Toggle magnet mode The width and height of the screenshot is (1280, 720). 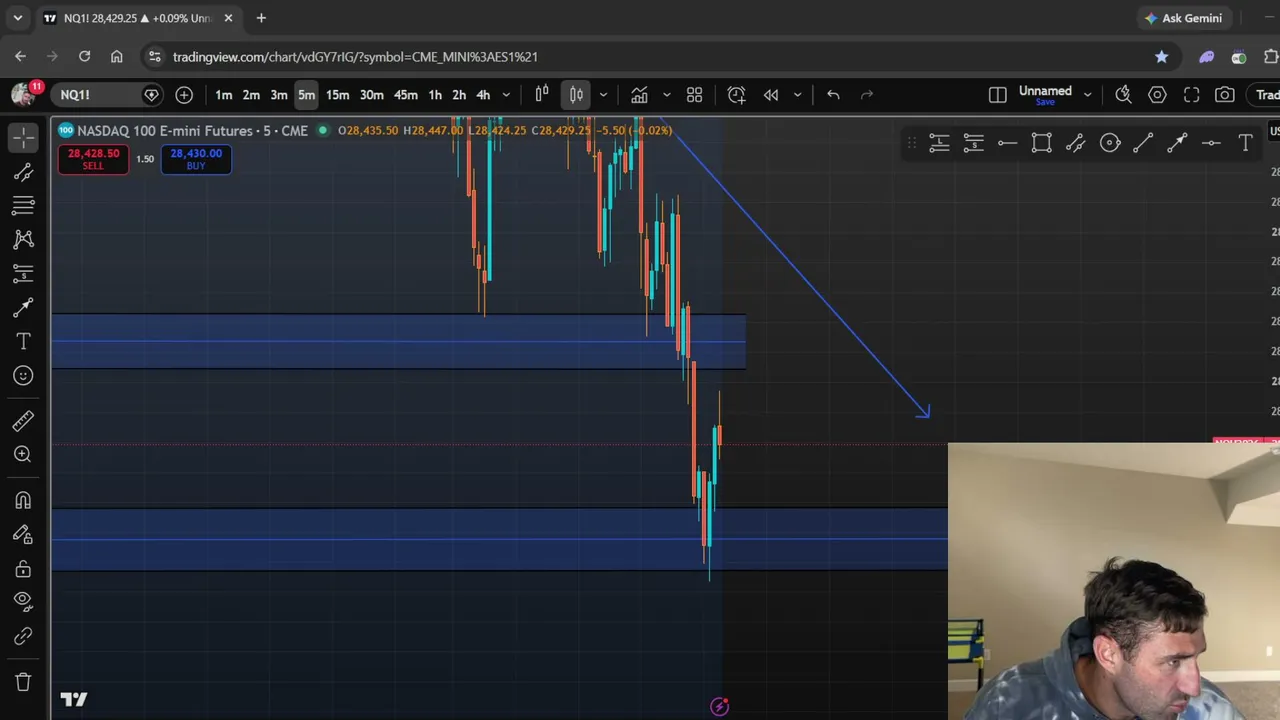pos(23,500)
